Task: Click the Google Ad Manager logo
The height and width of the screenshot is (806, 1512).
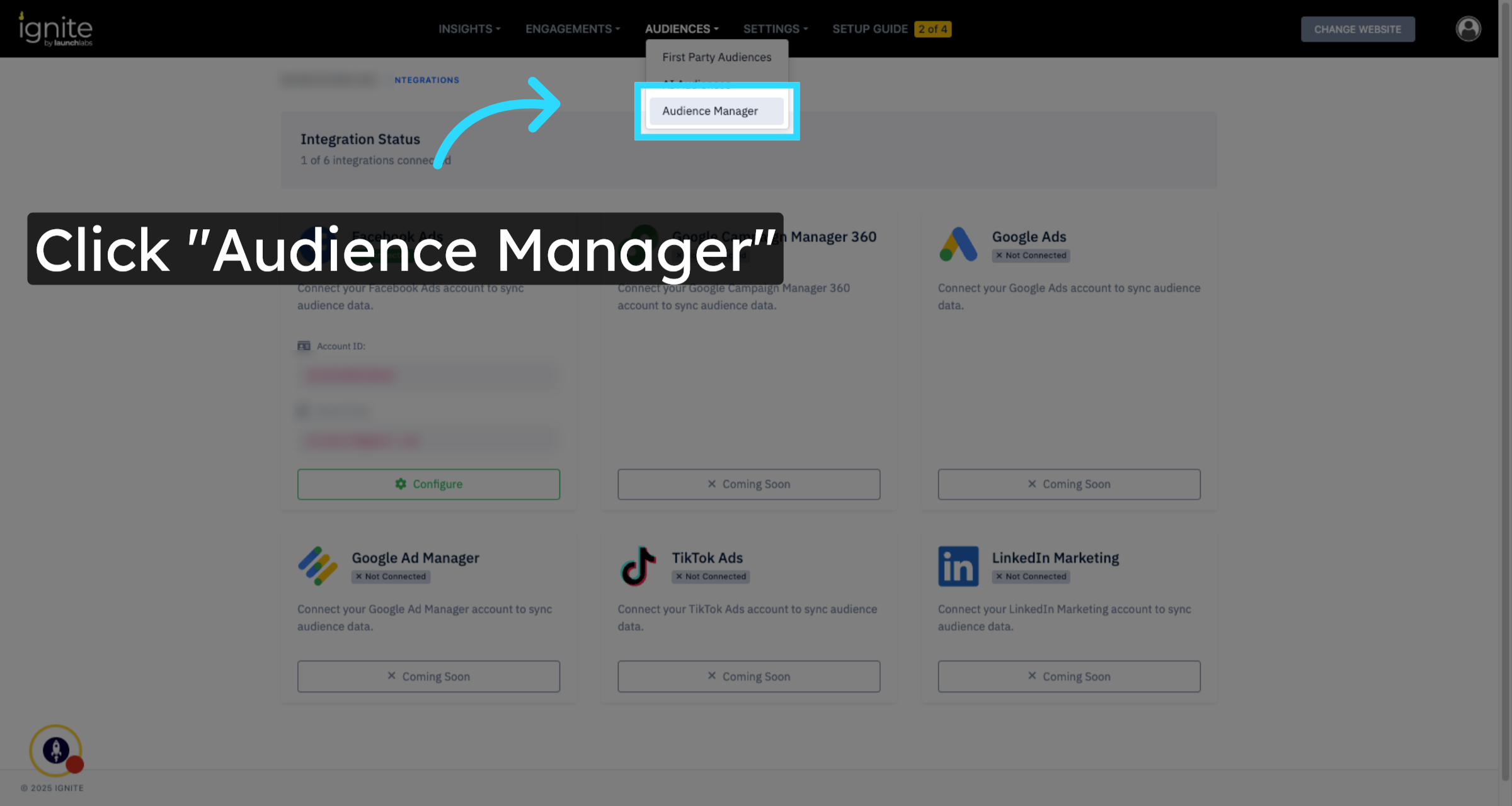Action: (318, 565)
